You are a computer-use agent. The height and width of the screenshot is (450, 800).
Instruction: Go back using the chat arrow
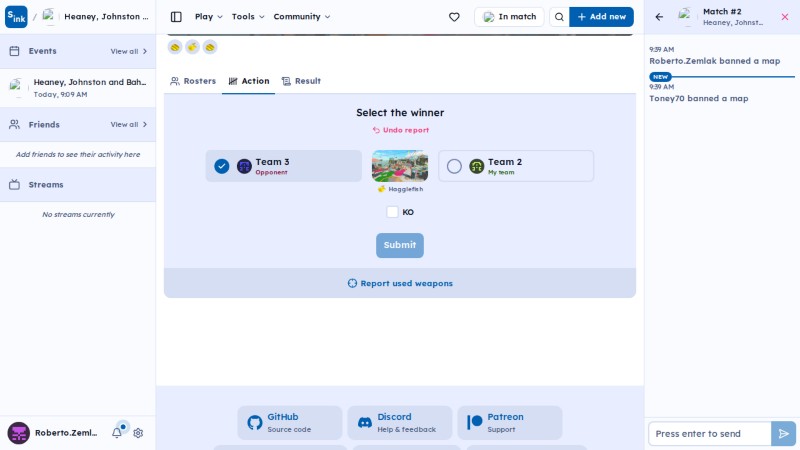point(659,17)
